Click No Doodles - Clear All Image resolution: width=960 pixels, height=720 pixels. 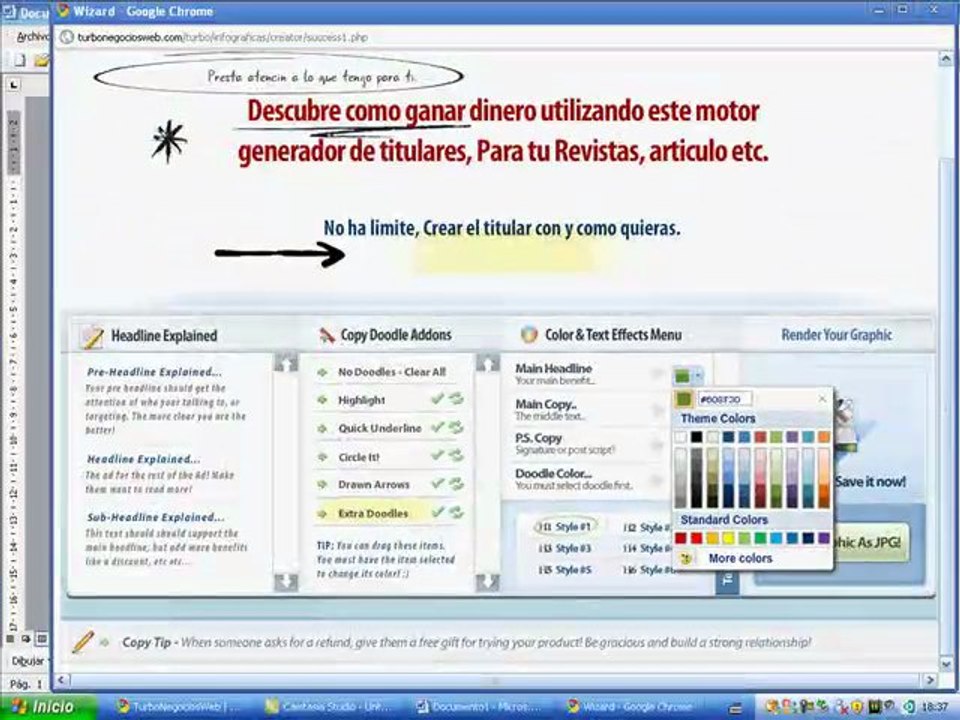[392, 372]
